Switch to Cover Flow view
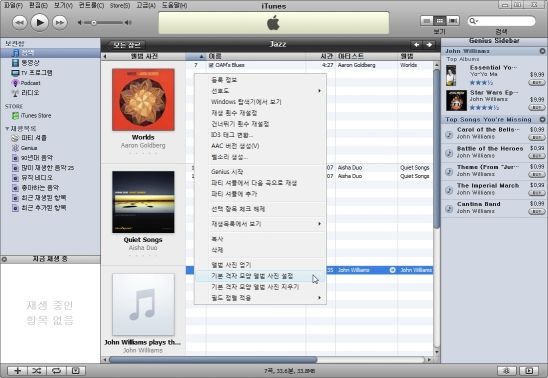548x378 pixels. coord(453,21)
